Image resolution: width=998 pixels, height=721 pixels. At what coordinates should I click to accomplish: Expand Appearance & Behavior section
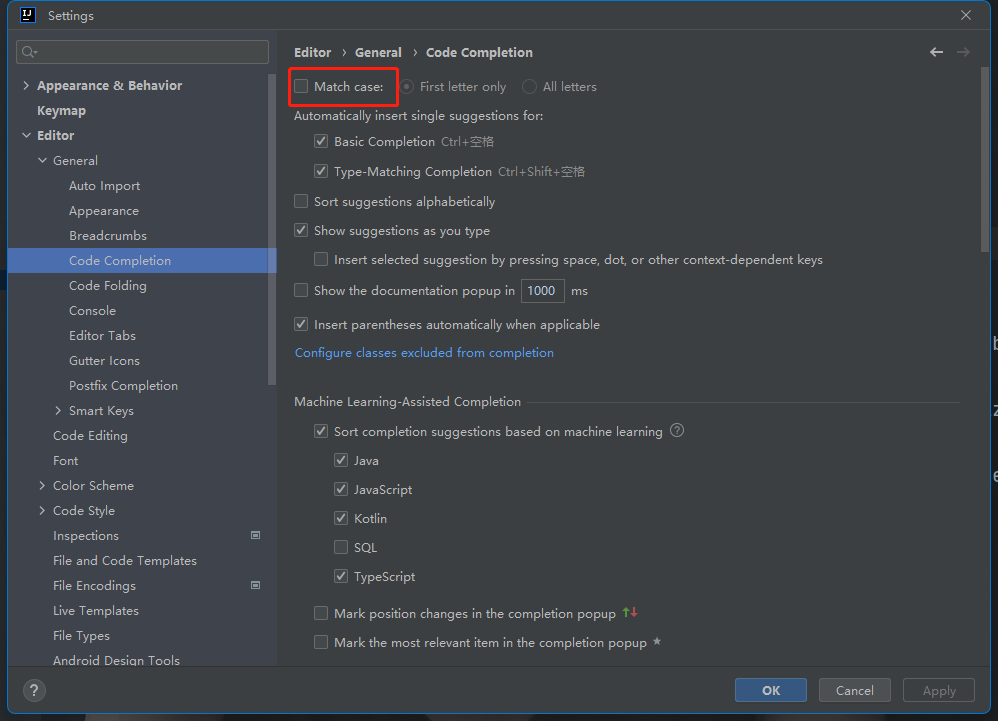coord(26,85)
